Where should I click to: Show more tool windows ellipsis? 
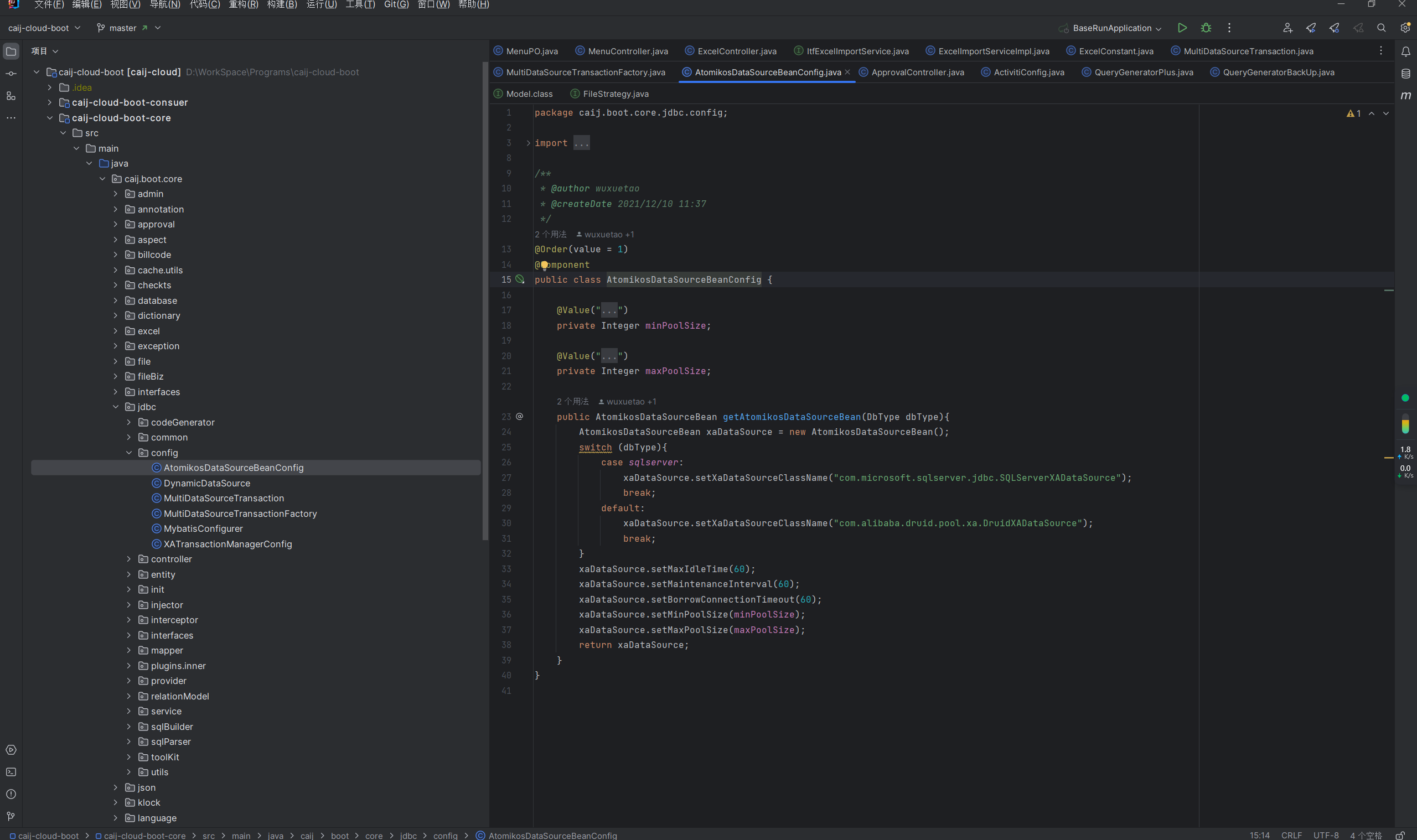coord(11,118)
